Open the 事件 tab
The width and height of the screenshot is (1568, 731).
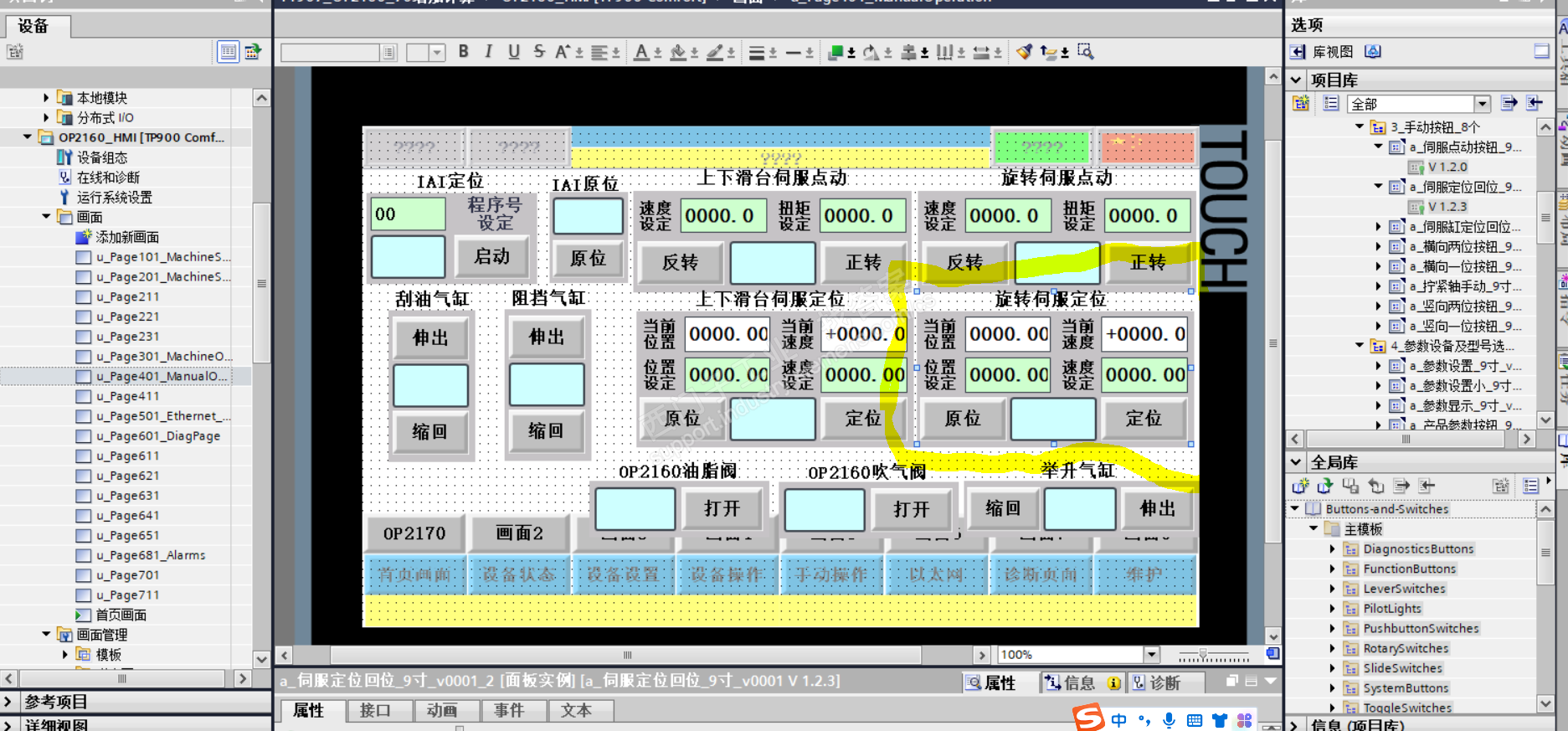509,711
